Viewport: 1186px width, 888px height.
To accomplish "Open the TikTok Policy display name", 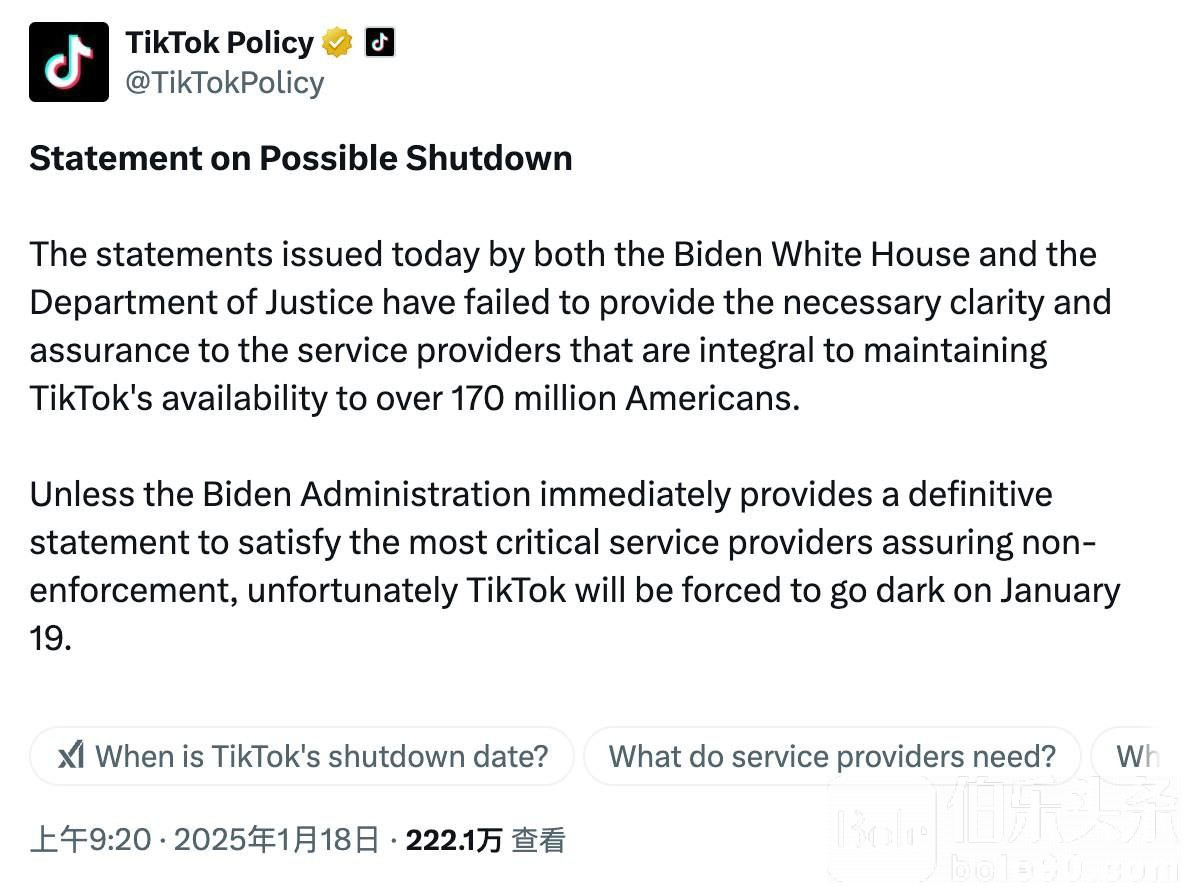I will click(219, 42).
